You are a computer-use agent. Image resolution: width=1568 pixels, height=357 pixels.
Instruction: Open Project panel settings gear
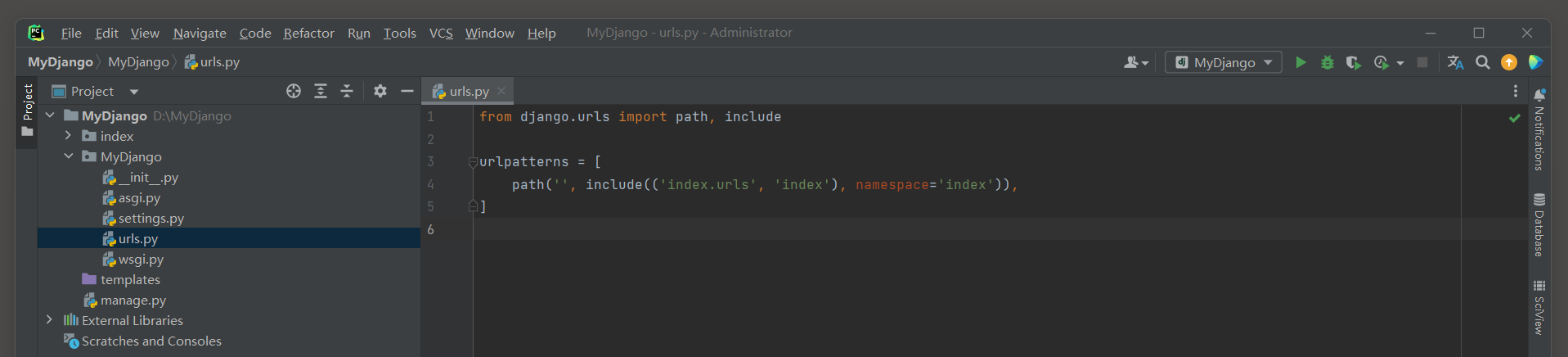(380, 91)
